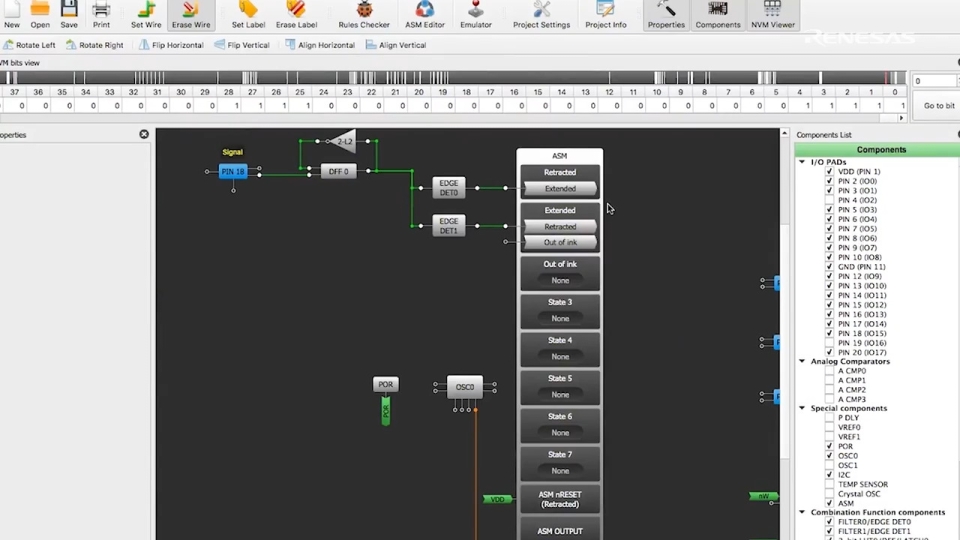The width and height of the screenshot is (960, 540).
Task: Choose the Set Label tool
Action: coord(248,15)
